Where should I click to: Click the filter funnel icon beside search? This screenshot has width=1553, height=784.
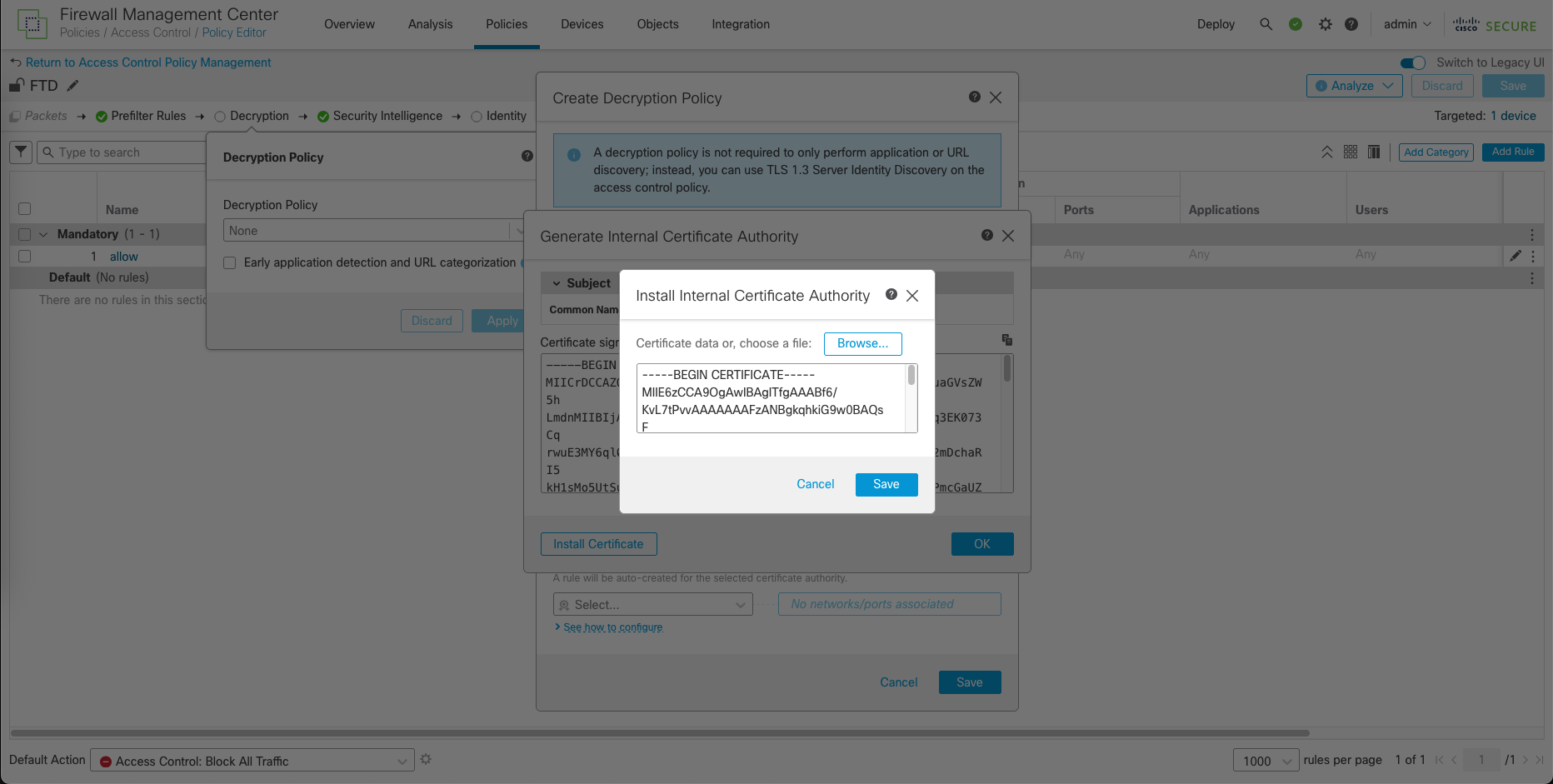21,152
